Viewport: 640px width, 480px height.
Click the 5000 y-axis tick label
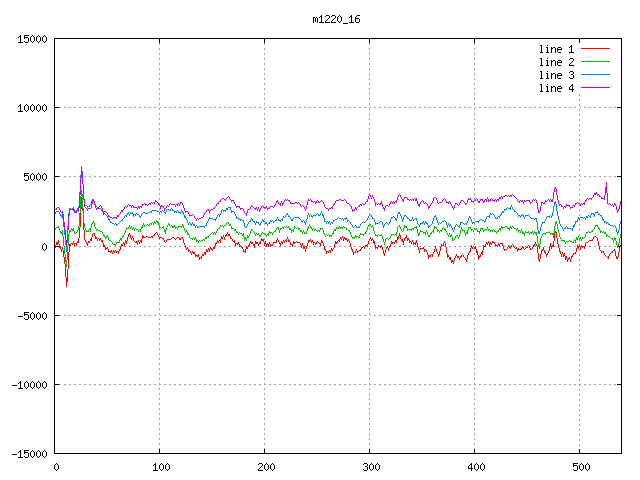pos(34,177)
